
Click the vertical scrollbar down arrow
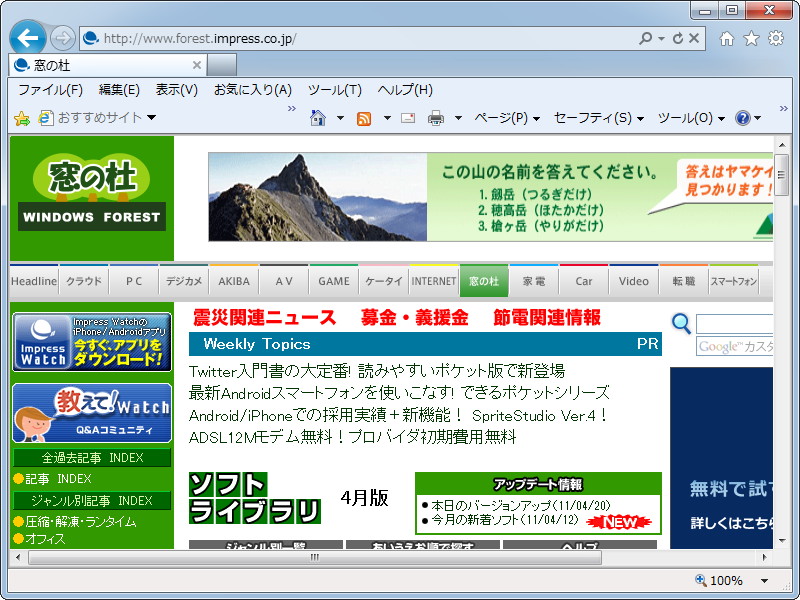(x=782, y=540)
